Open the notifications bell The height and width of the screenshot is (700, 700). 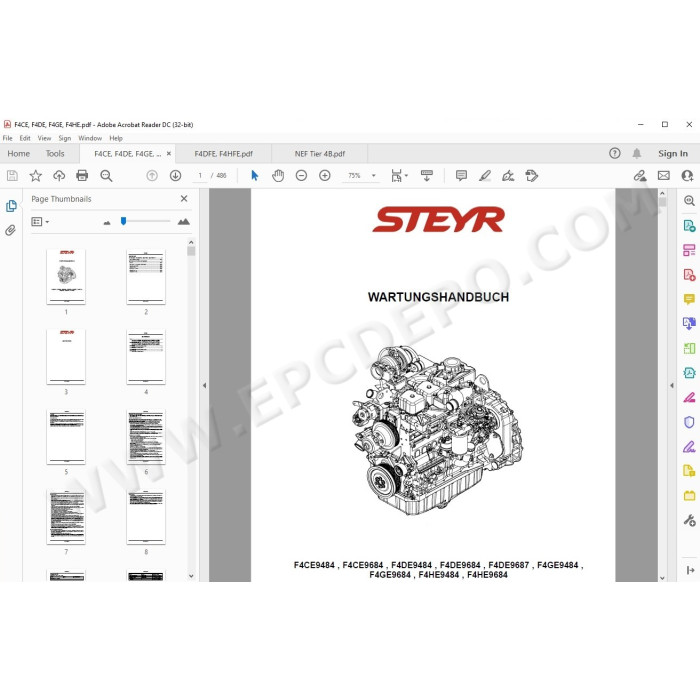coord(637,154)
